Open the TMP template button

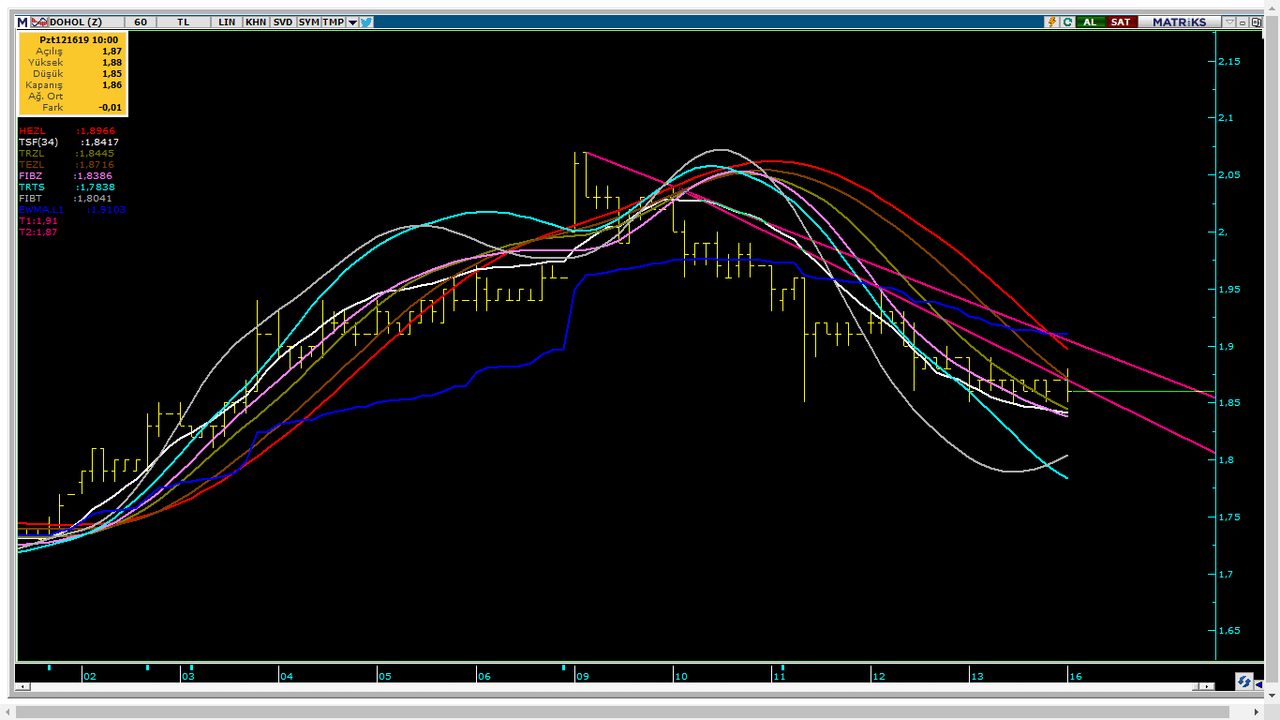[x=333, y=21]
